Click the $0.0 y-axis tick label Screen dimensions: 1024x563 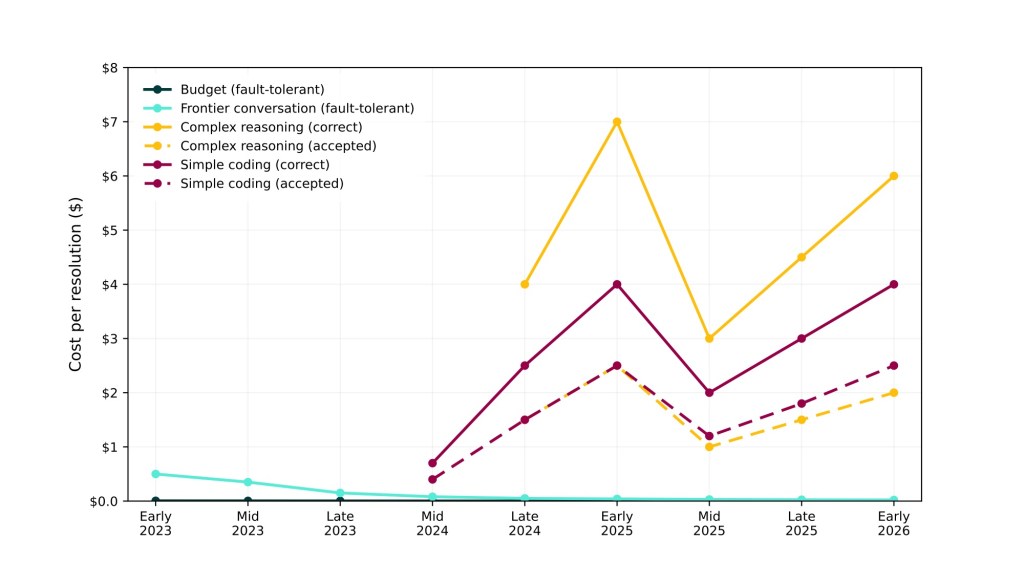tap(104, 502)
